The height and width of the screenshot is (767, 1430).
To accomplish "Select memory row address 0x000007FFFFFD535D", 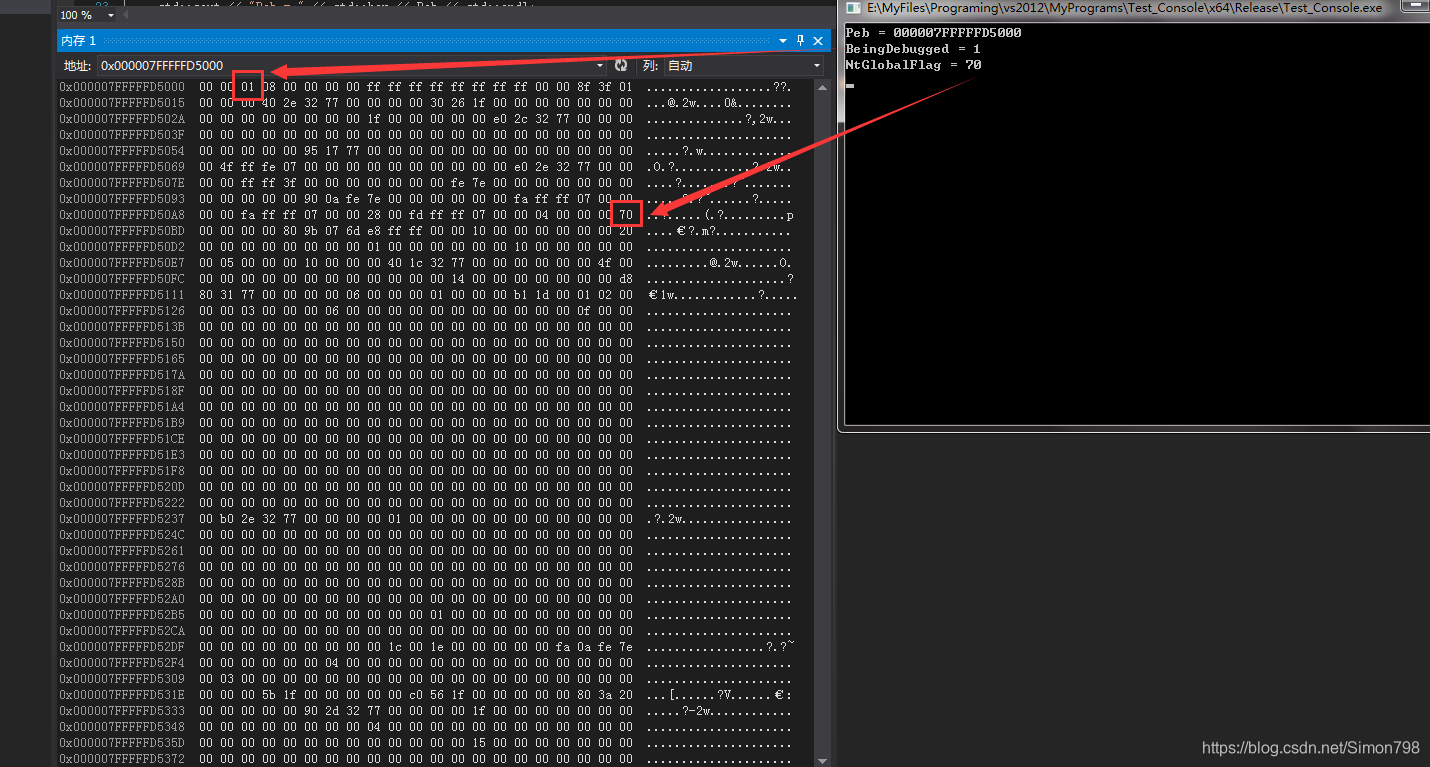I will point(122,743).
